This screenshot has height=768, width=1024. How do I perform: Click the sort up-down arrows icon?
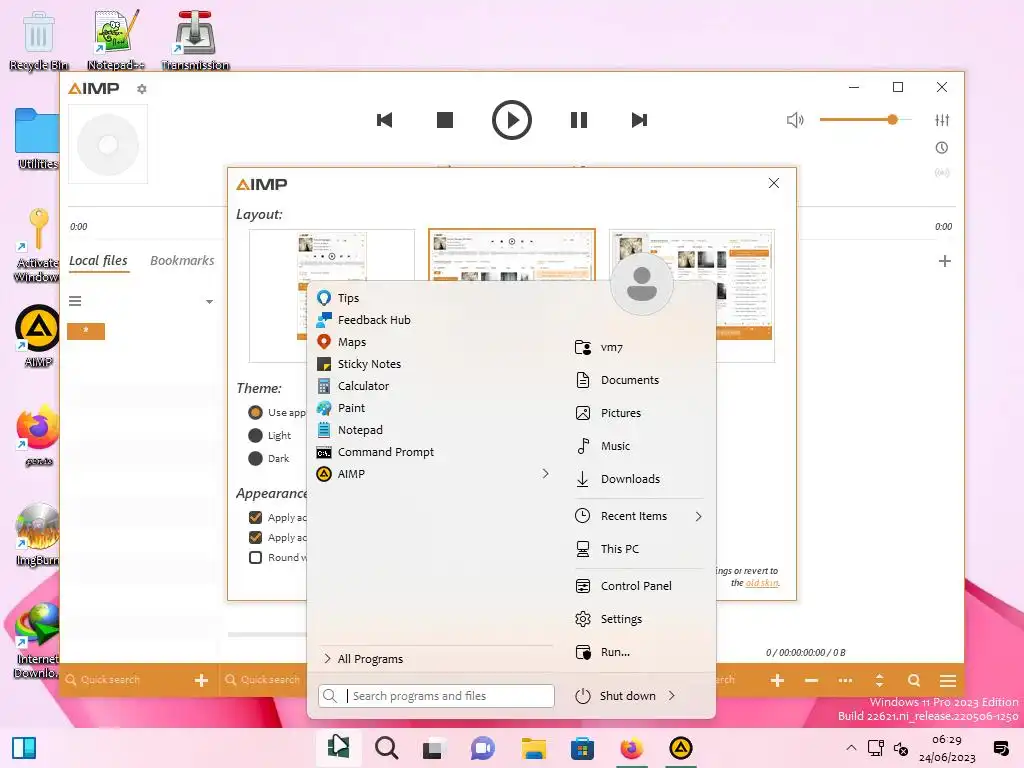880,680
